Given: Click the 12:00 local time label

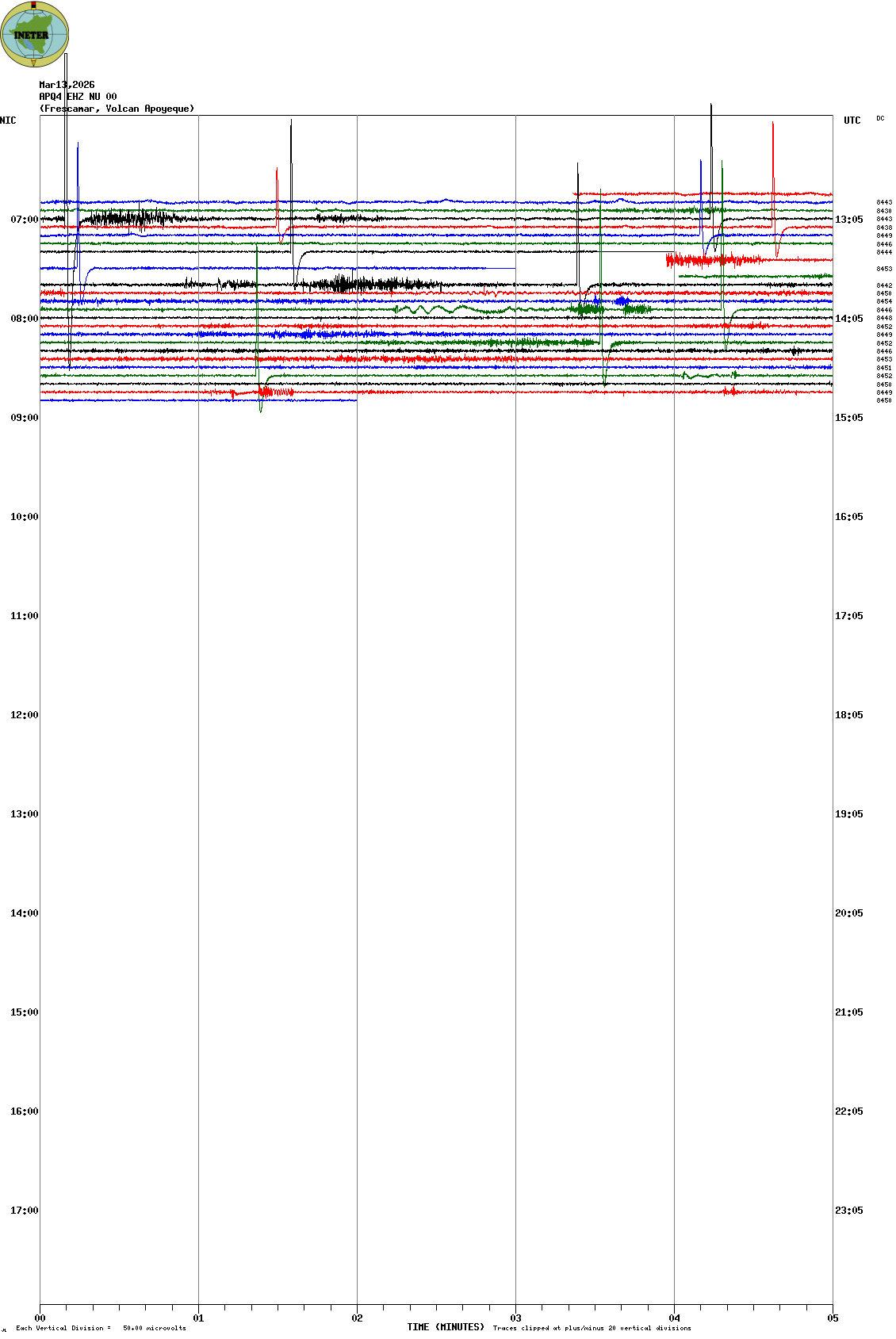Looking at the screenshot, I should pyautogui.click(x=24, y=715).
